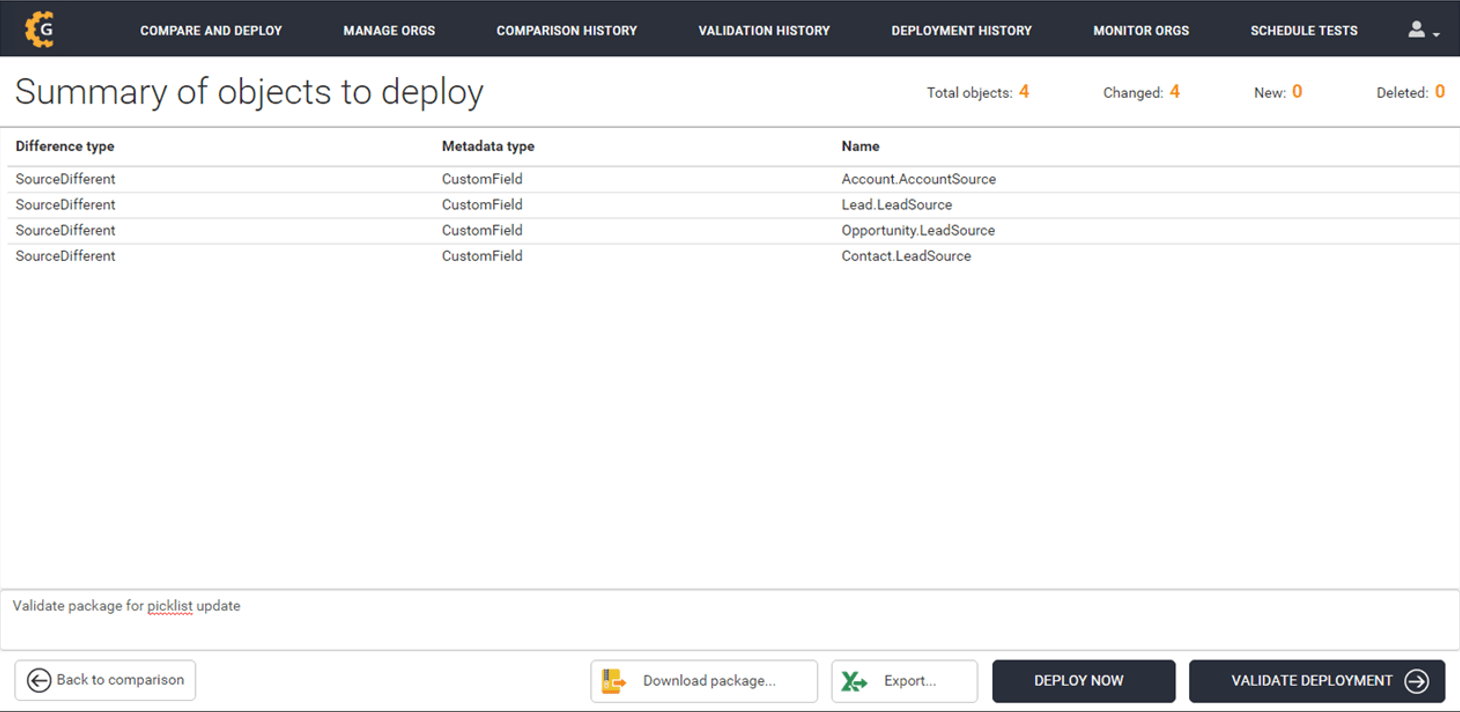Click the Gearset logo icon

[x=39, y=30]
